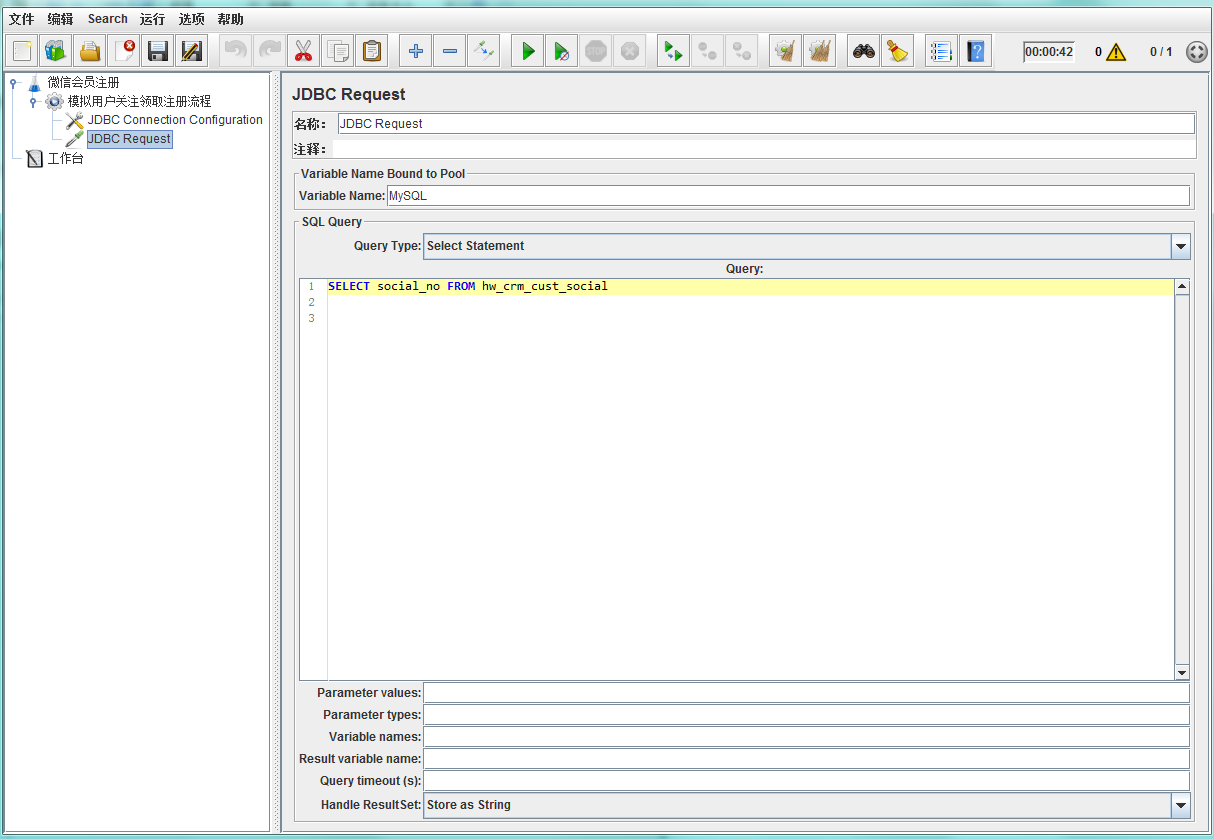Select JDBC Connection Configuration in tree
1214x839 pixels.
tap(175, 120)
